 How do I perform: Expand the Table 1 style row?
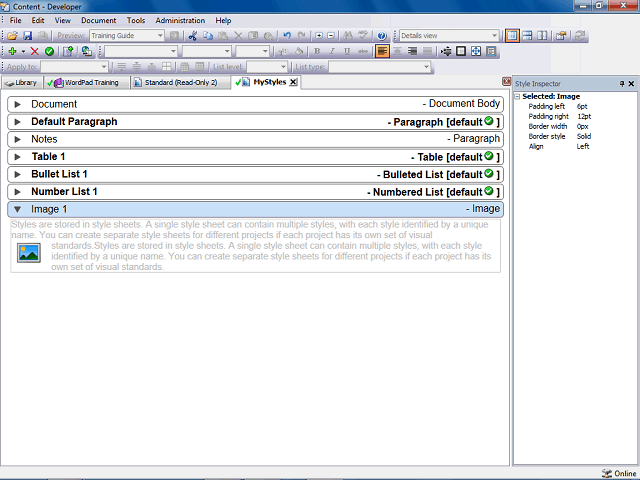point(18,157)
